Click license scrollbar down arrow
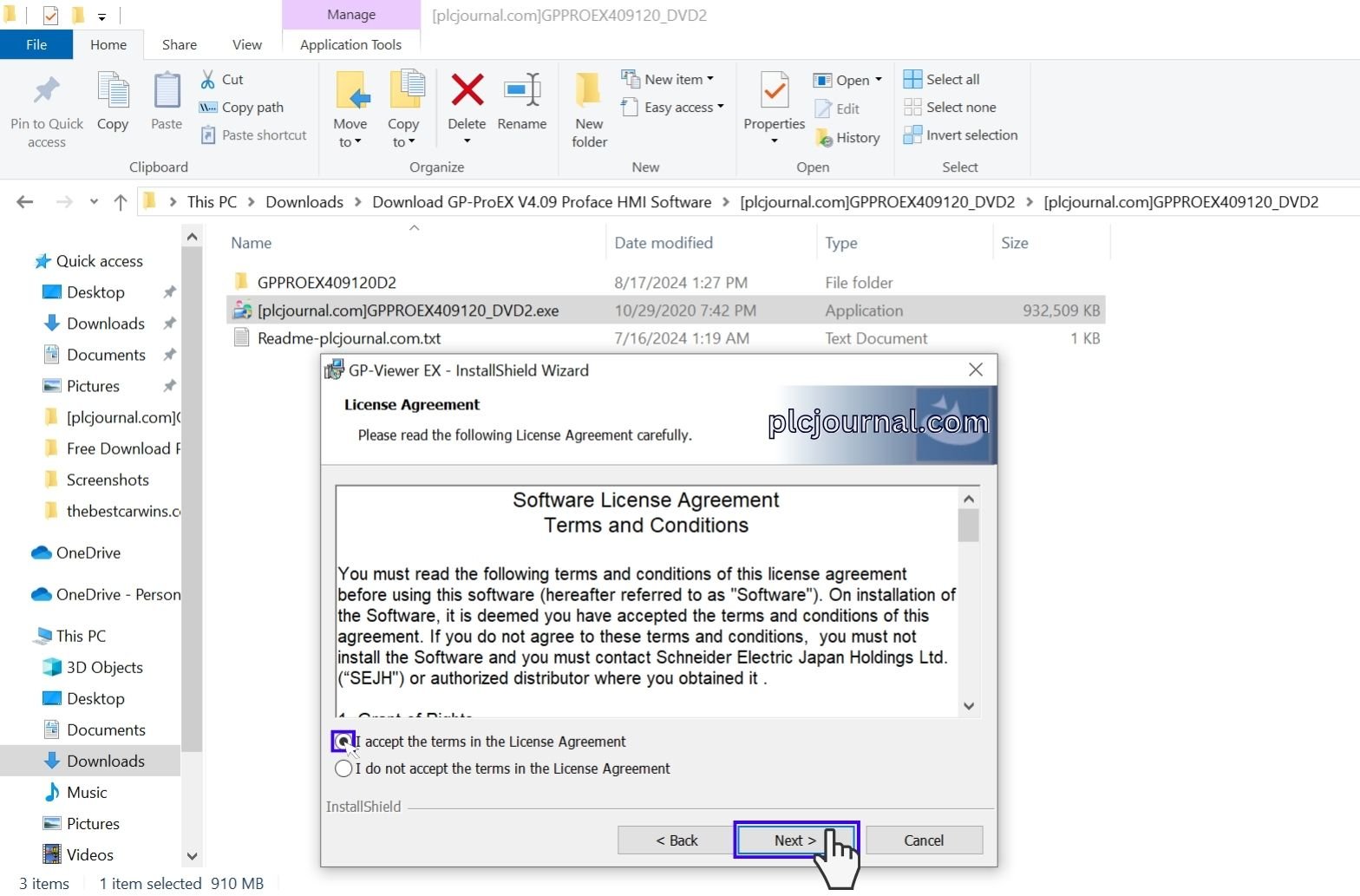The width and height of the screenshot is (1360, 896). 969,706
